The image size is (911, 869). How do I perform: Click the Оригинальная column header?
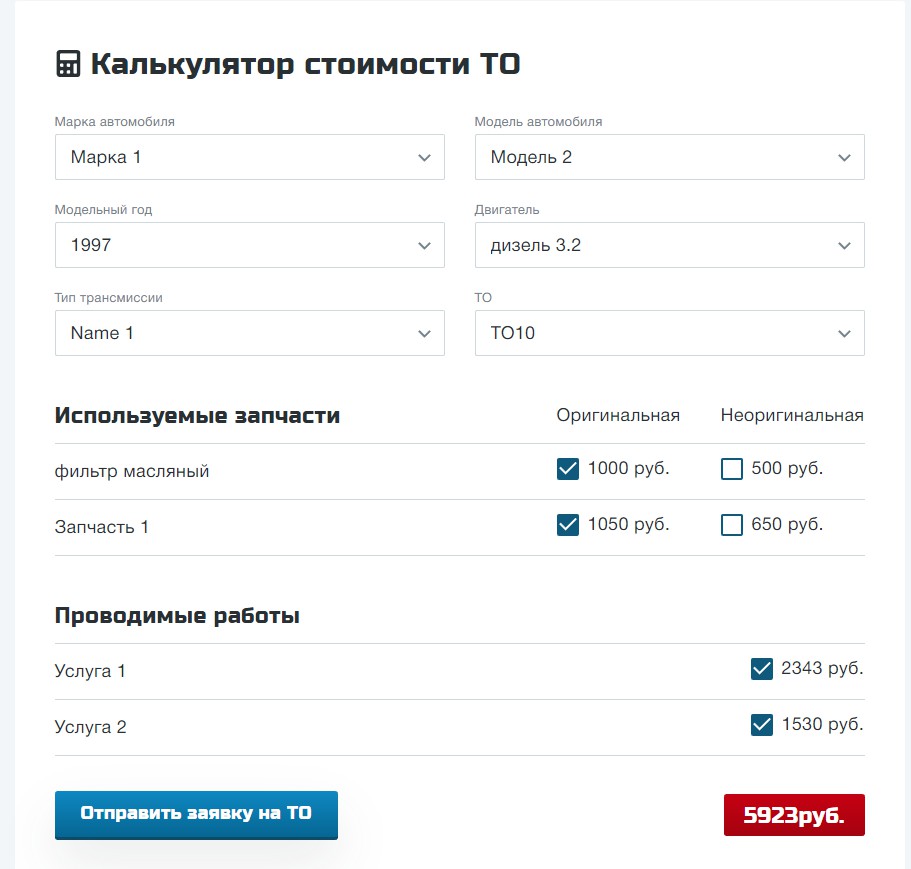click(618, 415)
